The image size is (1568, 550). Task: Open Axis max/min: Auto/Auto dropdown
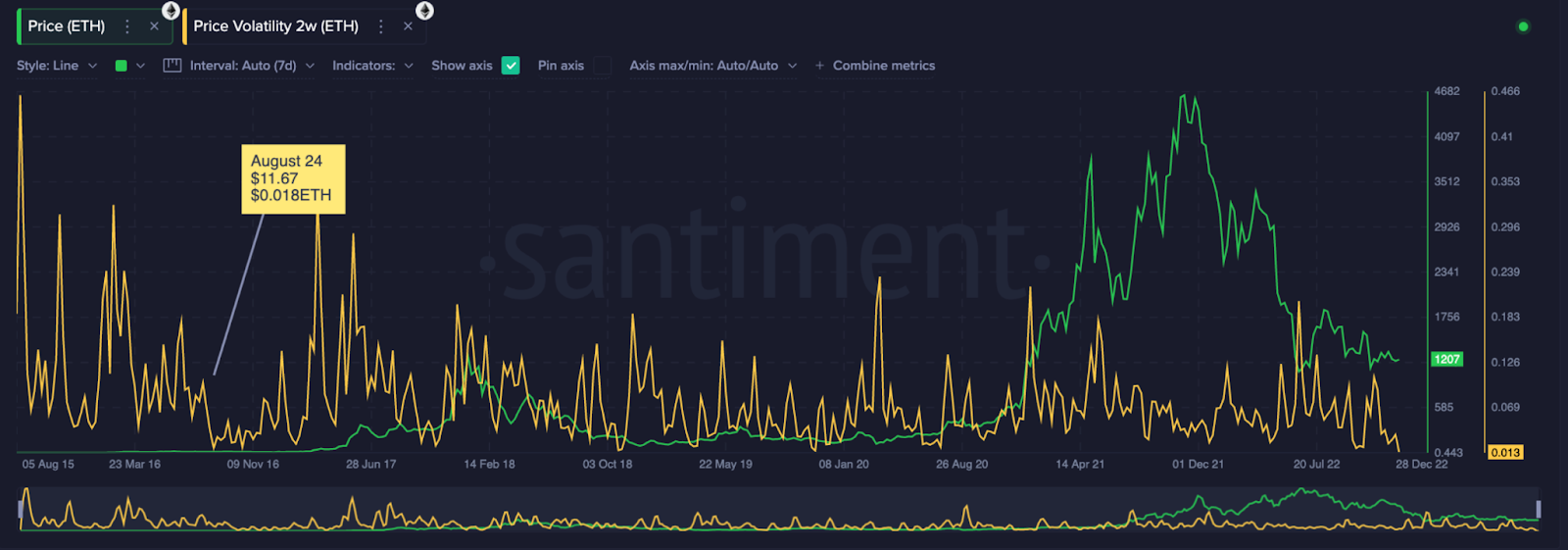click(712, 66)
